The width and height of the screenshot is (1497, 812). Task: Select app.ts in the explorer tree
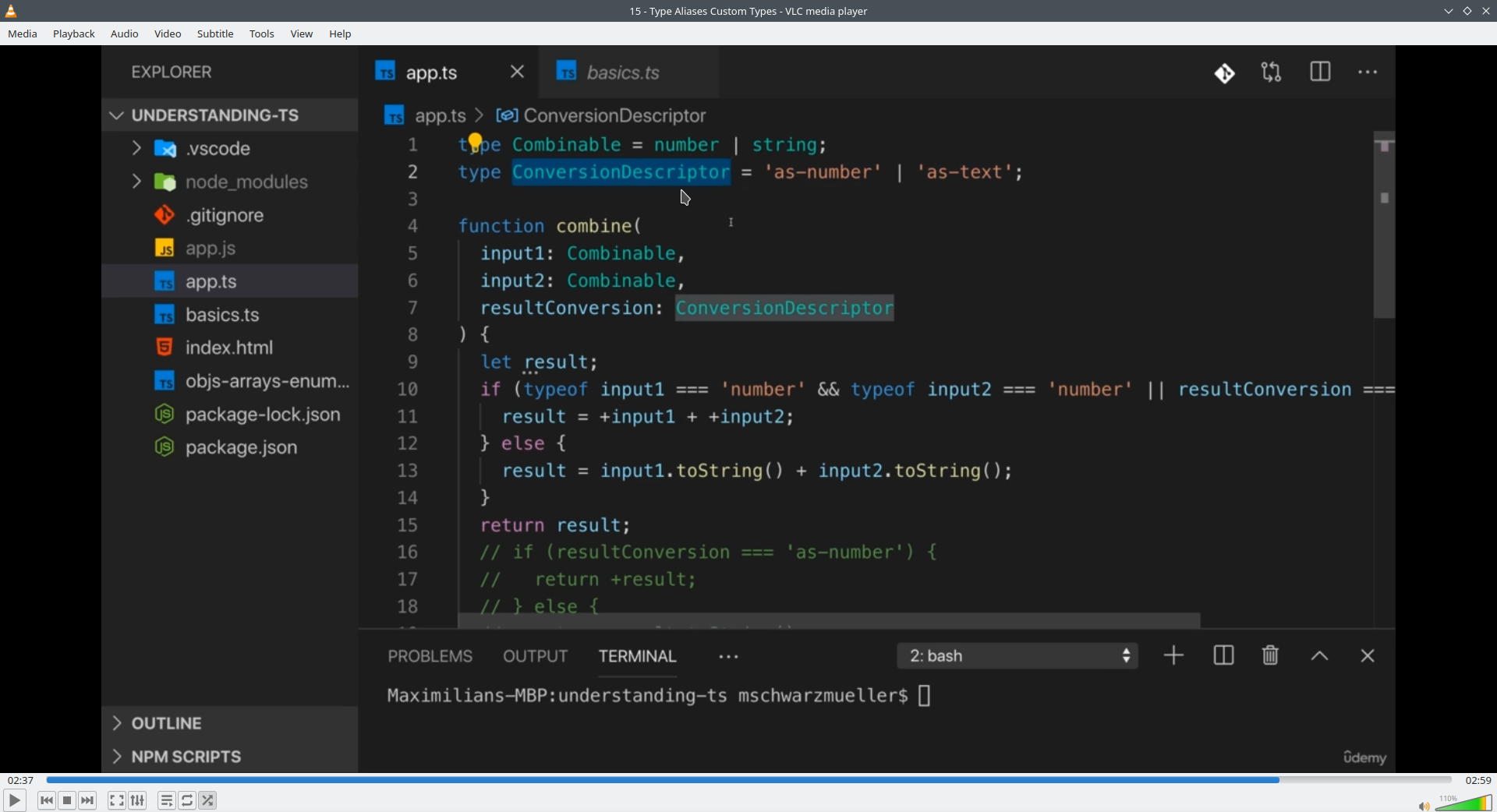pos(230,281)
